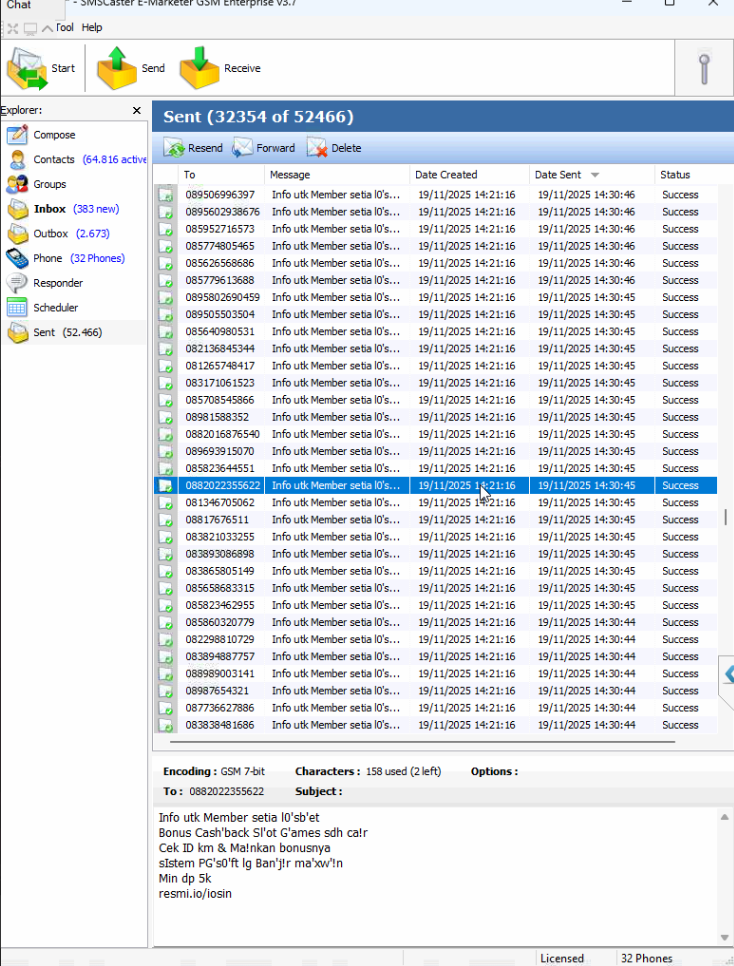Select row with number 08817676511
Image resolution: width=734 pixels, height=966 pixels.
point(435,520)
